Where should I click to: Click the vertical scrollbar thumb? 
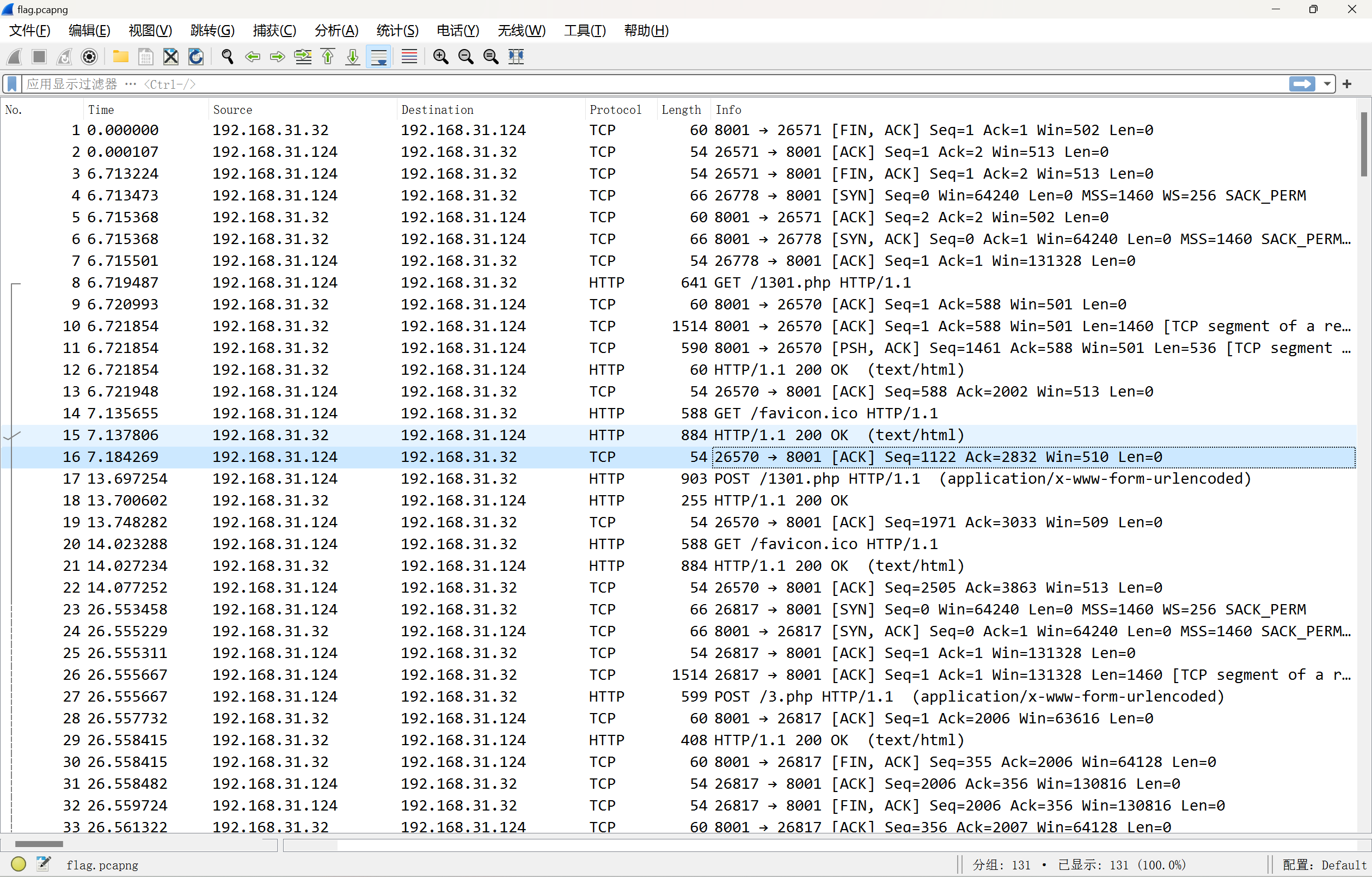tap(1363, 144)
